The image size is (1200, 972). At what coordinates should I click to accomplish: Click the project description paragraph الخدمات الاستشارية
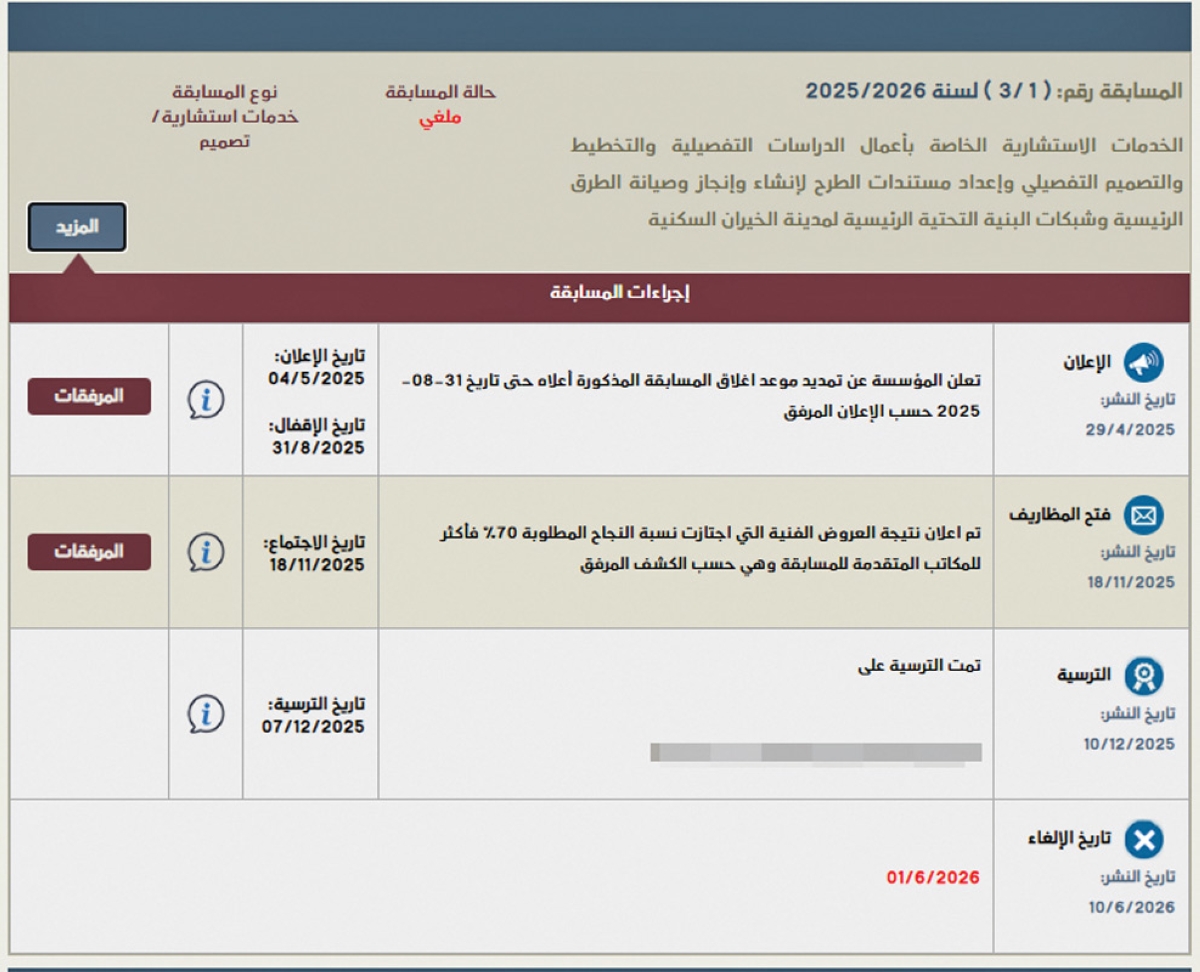pyautogui.click(x=876, y=182)
